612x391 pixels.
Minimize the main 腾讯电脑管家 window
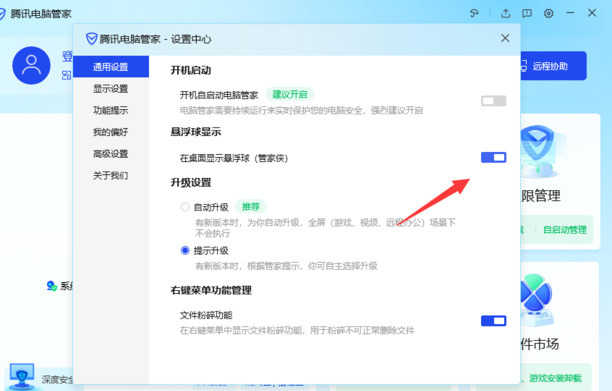(570, 13)
